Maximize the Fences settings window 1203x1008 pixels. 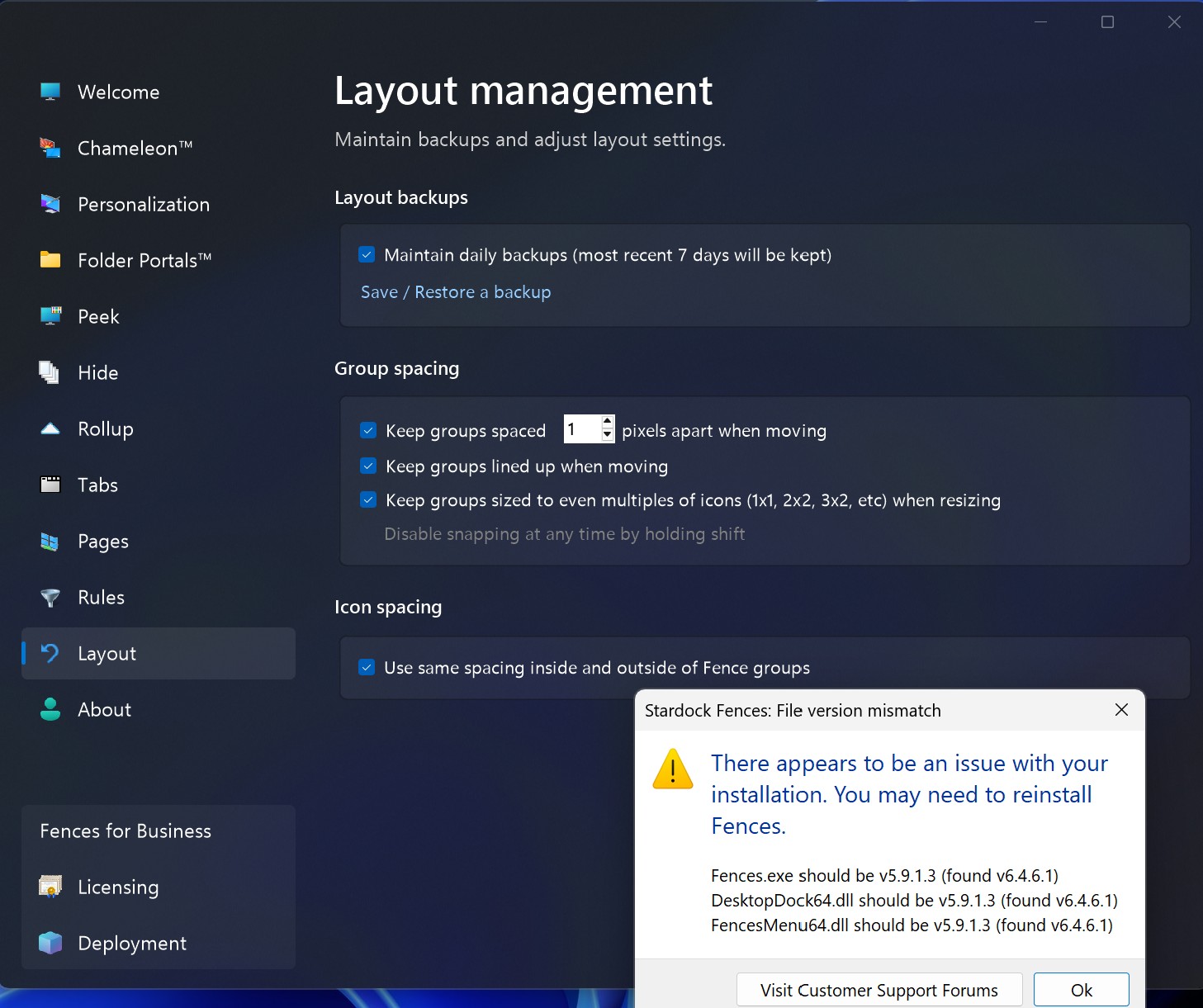pos(1108,22)
